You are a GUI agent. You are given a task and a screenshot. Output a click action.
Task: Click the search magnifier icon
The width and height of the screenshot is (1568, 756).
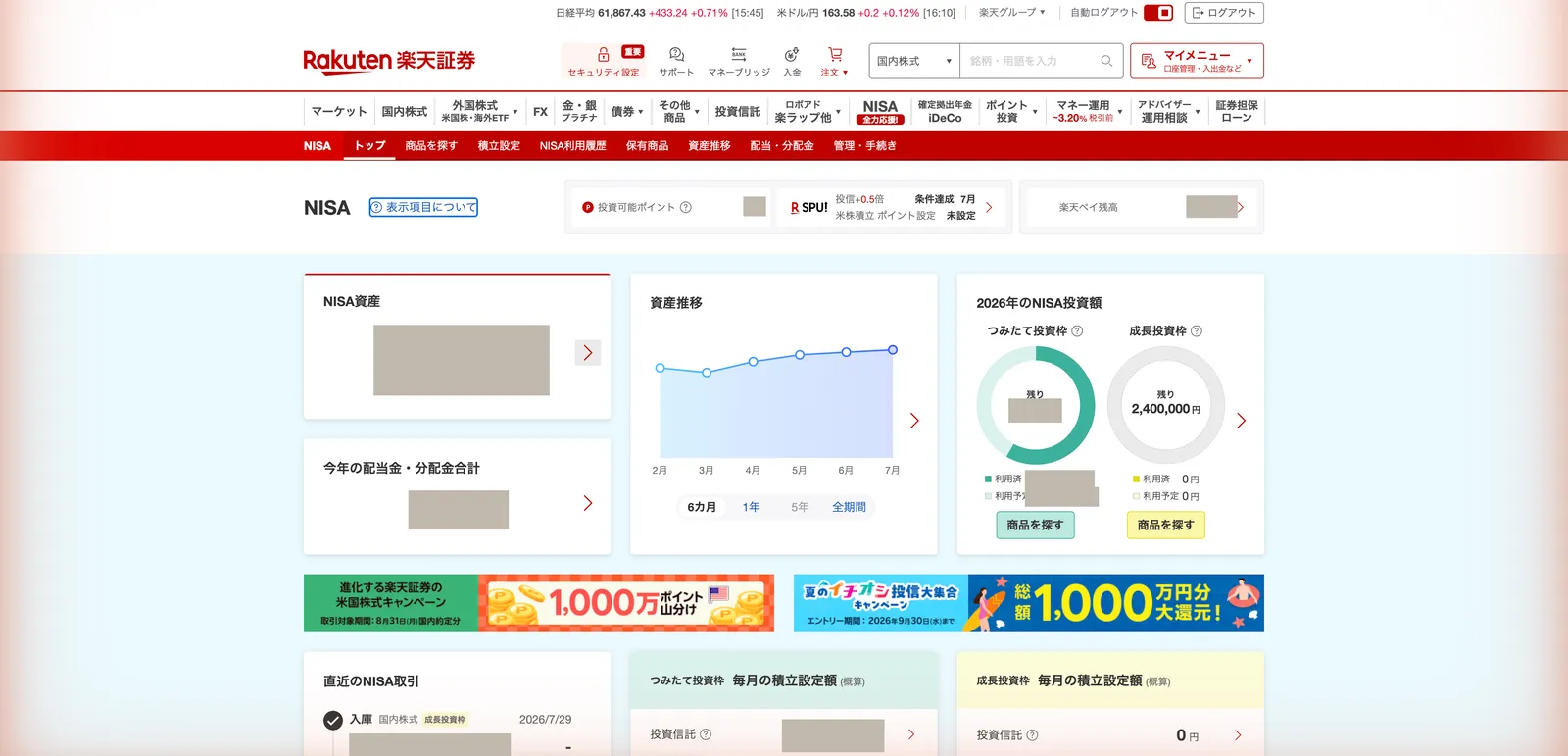tap(1106, 61)
